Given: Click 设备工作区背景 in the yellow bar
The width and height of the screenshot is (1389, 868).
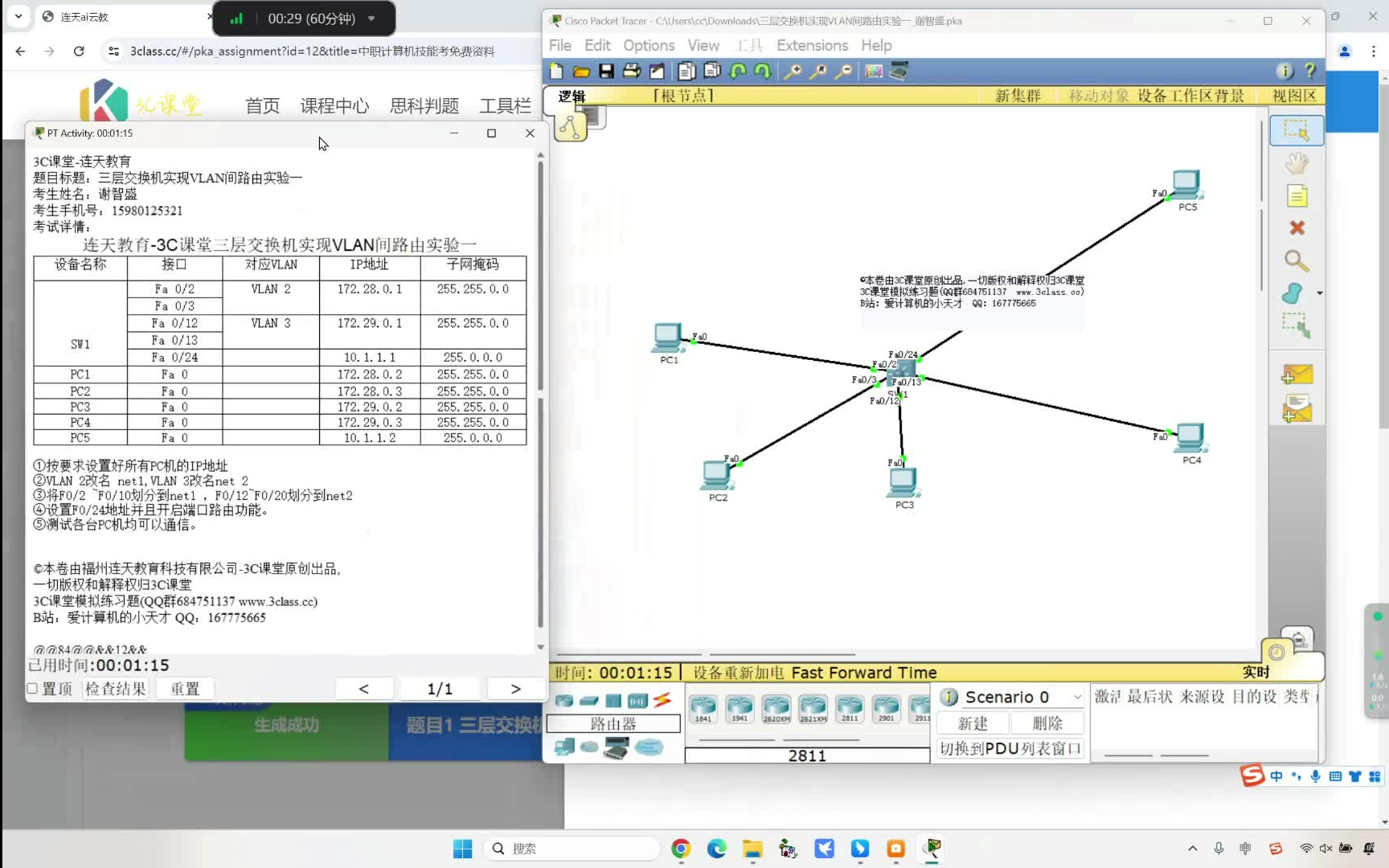Looking at the screenshot, I should click(1190, 96).
